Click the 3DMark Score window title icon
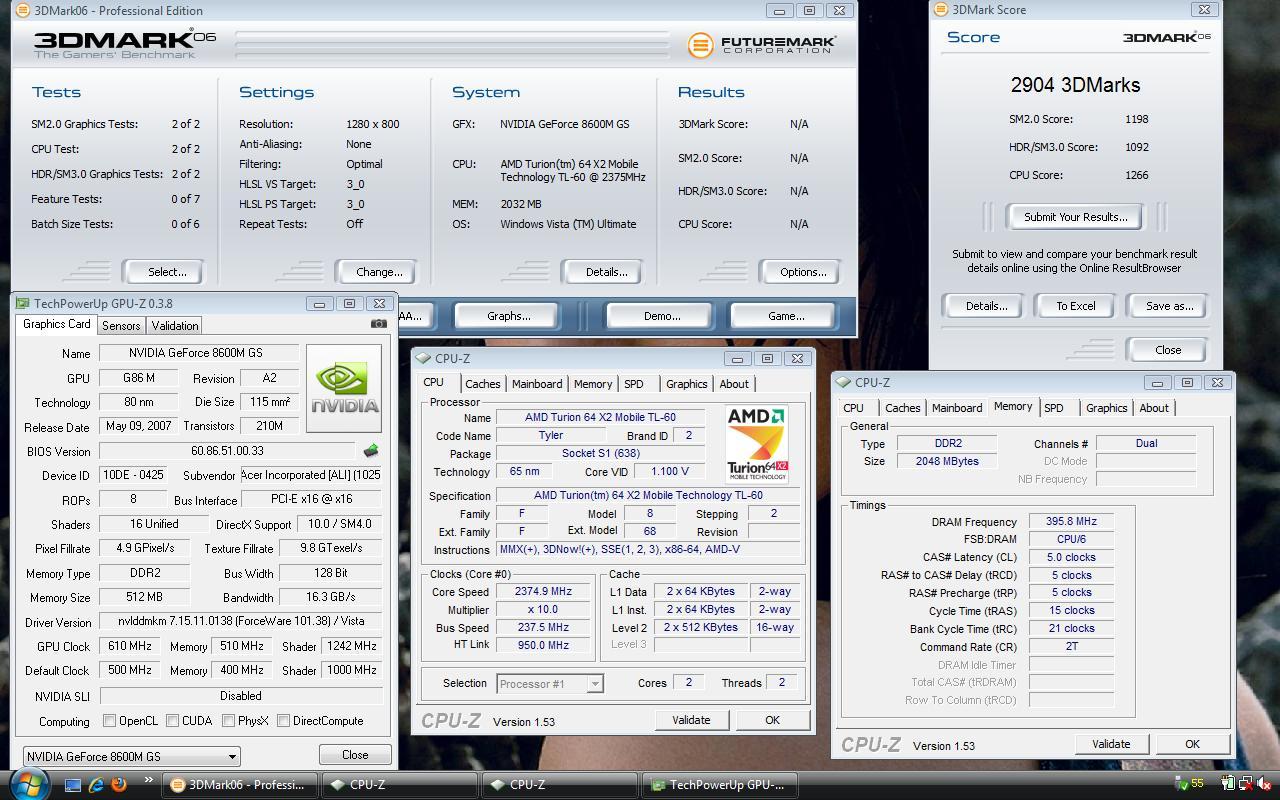 pos(941,9)
